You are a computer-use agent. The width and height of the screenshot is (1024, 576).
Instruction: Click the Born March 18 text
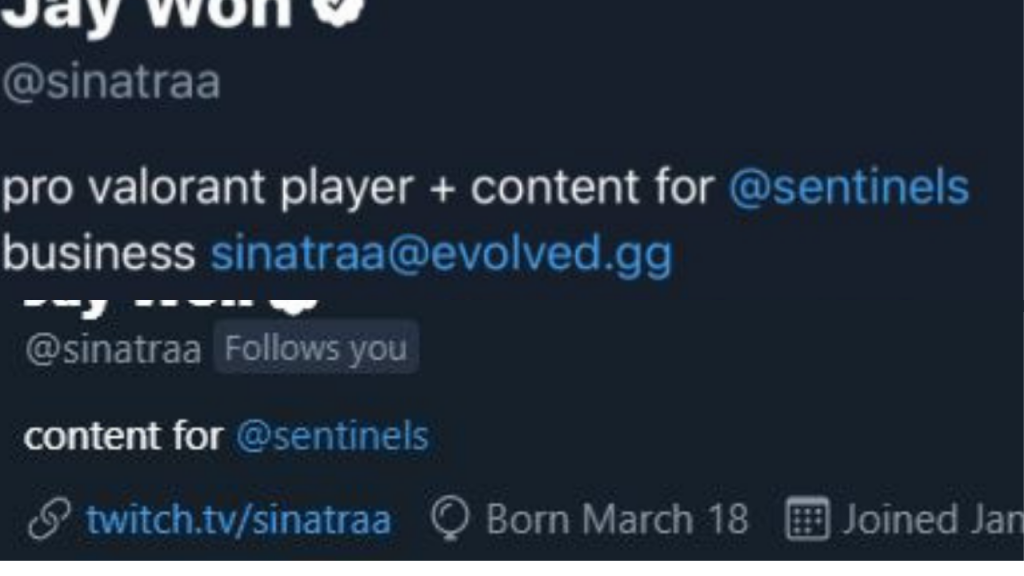click(616, 520)
